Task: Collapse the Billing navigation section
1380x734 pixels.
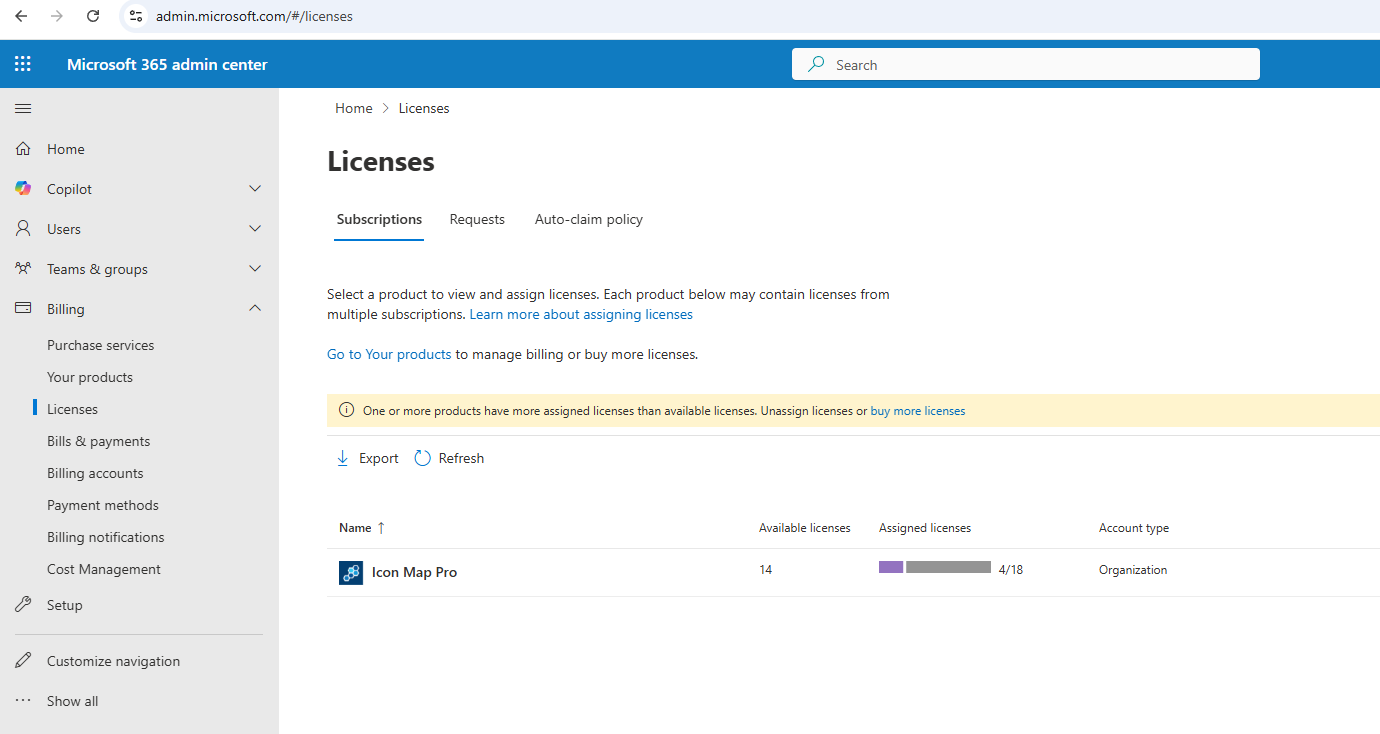Action: (x=255, y=309)
